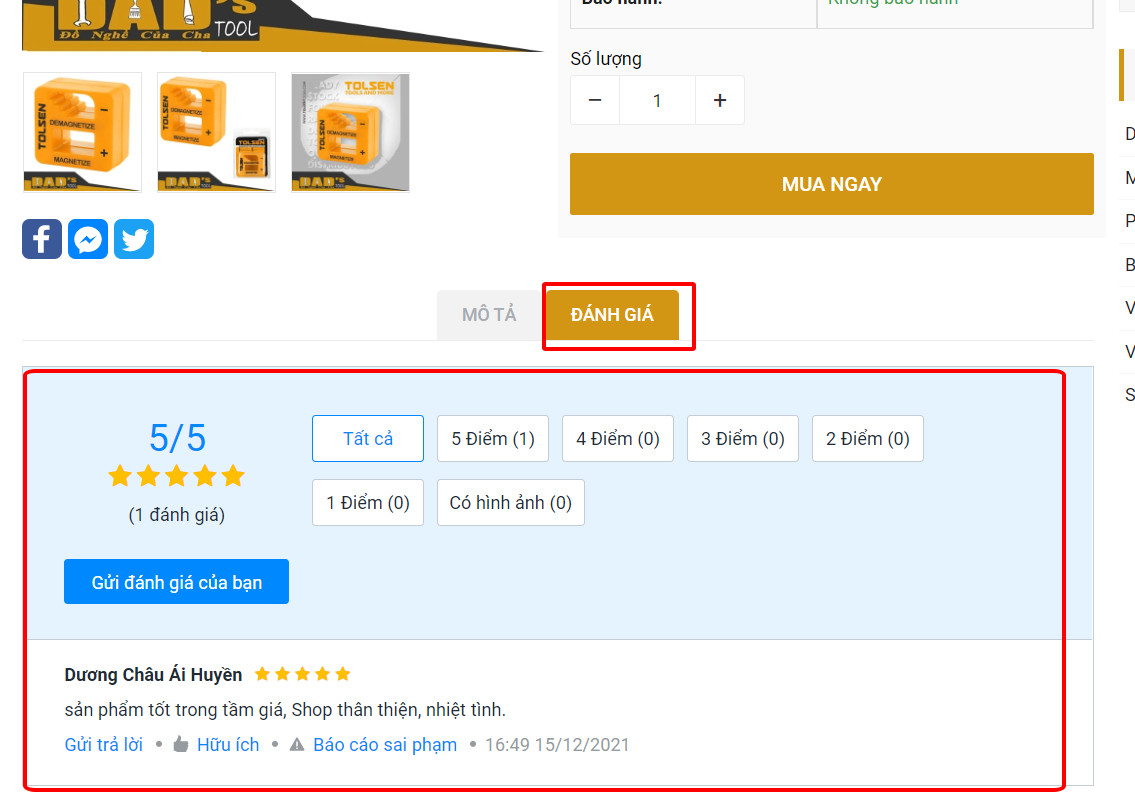Click the review comment sản phẩm tốt text
This screenshot has height=807, width=1135.
point(285,709)
